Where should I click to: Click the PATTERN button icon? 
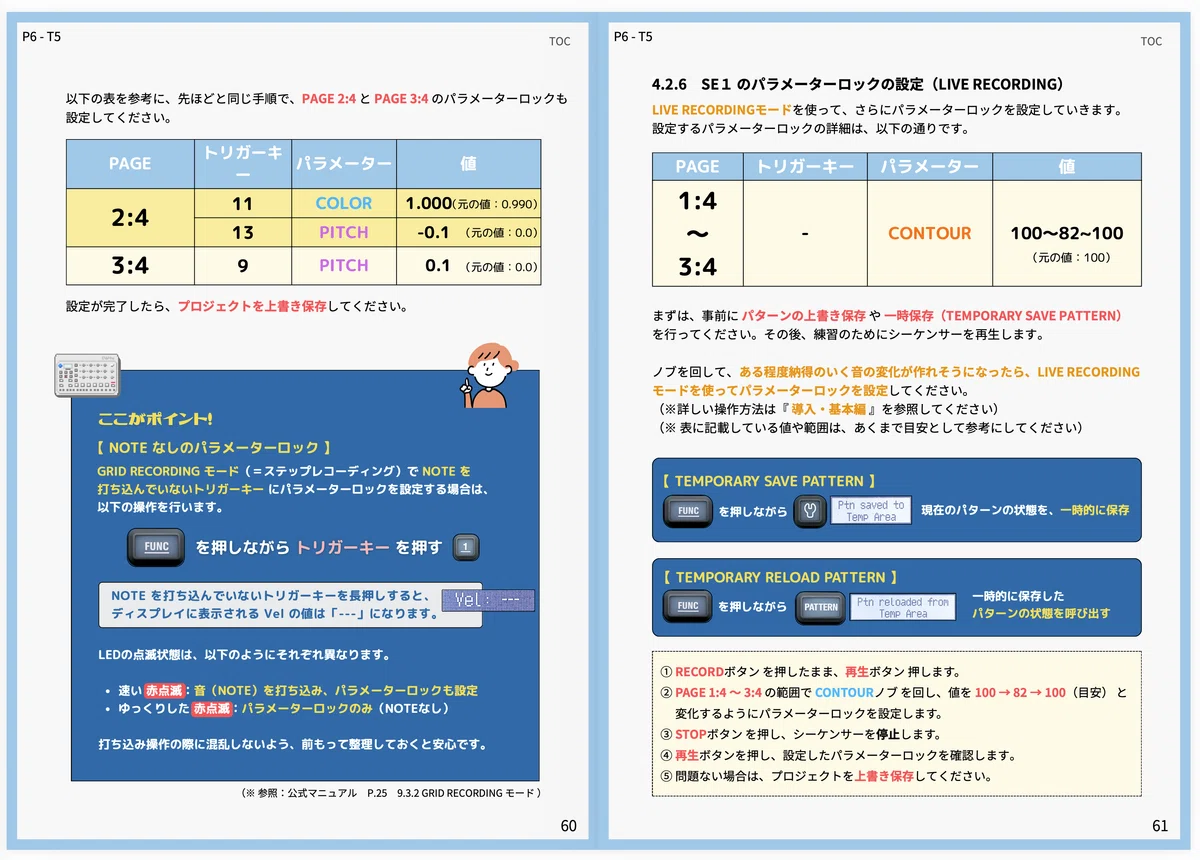click(x=820, y=607)
